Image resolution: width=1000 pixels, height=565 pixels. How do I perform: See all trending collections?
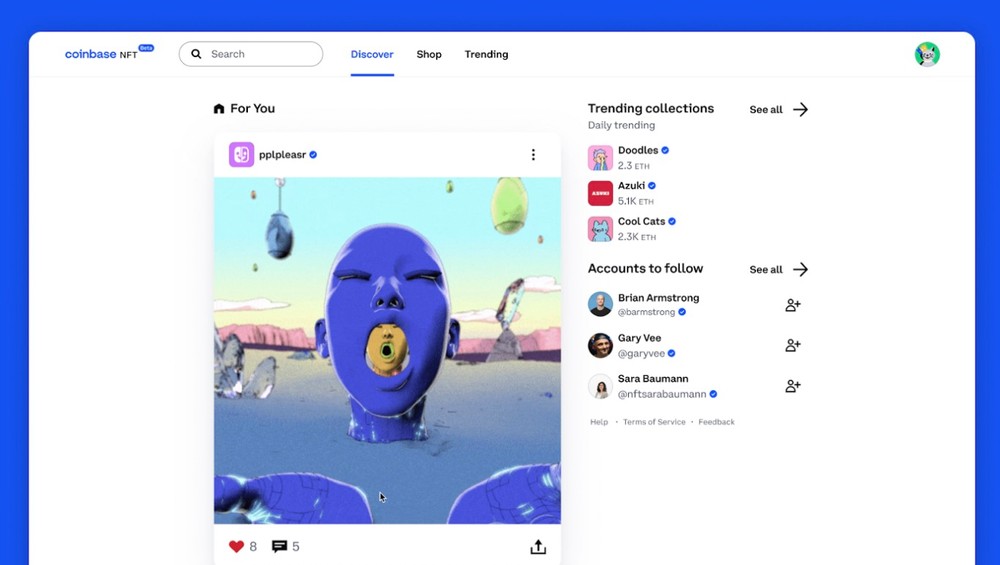pyautogui.click(x=766, y=110)
